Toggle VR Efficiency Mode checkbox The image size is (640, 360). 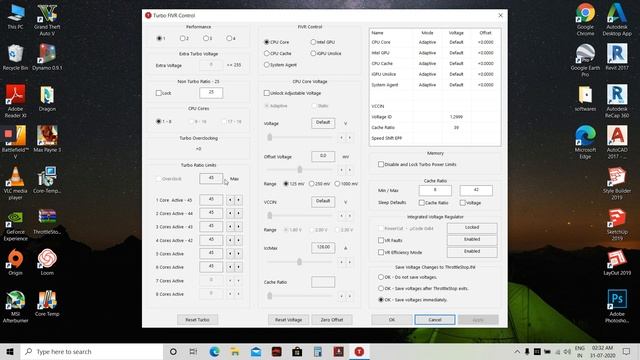click(x=381, y=252)
